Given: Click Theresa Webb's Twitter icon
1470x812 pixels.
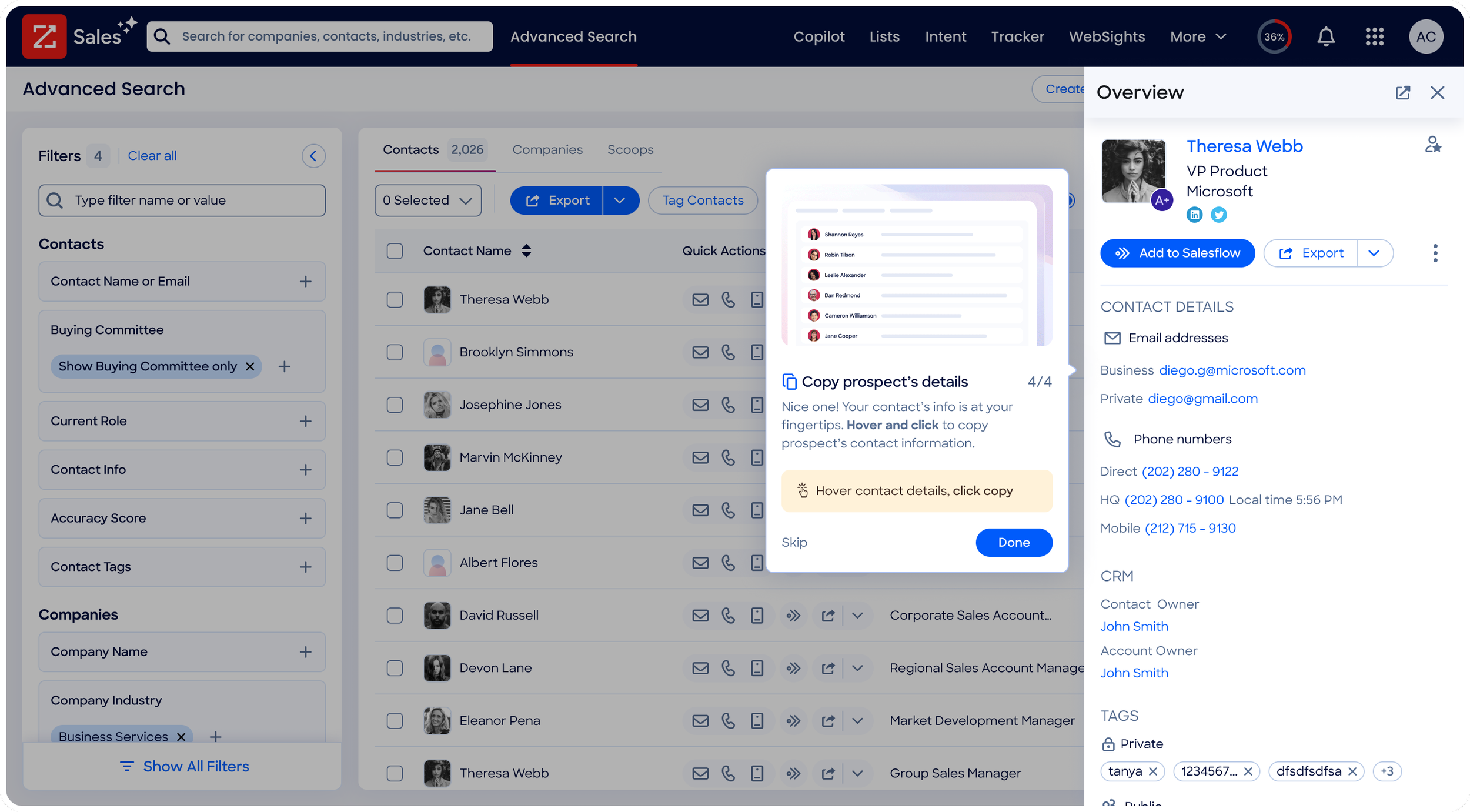Looking at the screenshot, I should pos(1219,215).
